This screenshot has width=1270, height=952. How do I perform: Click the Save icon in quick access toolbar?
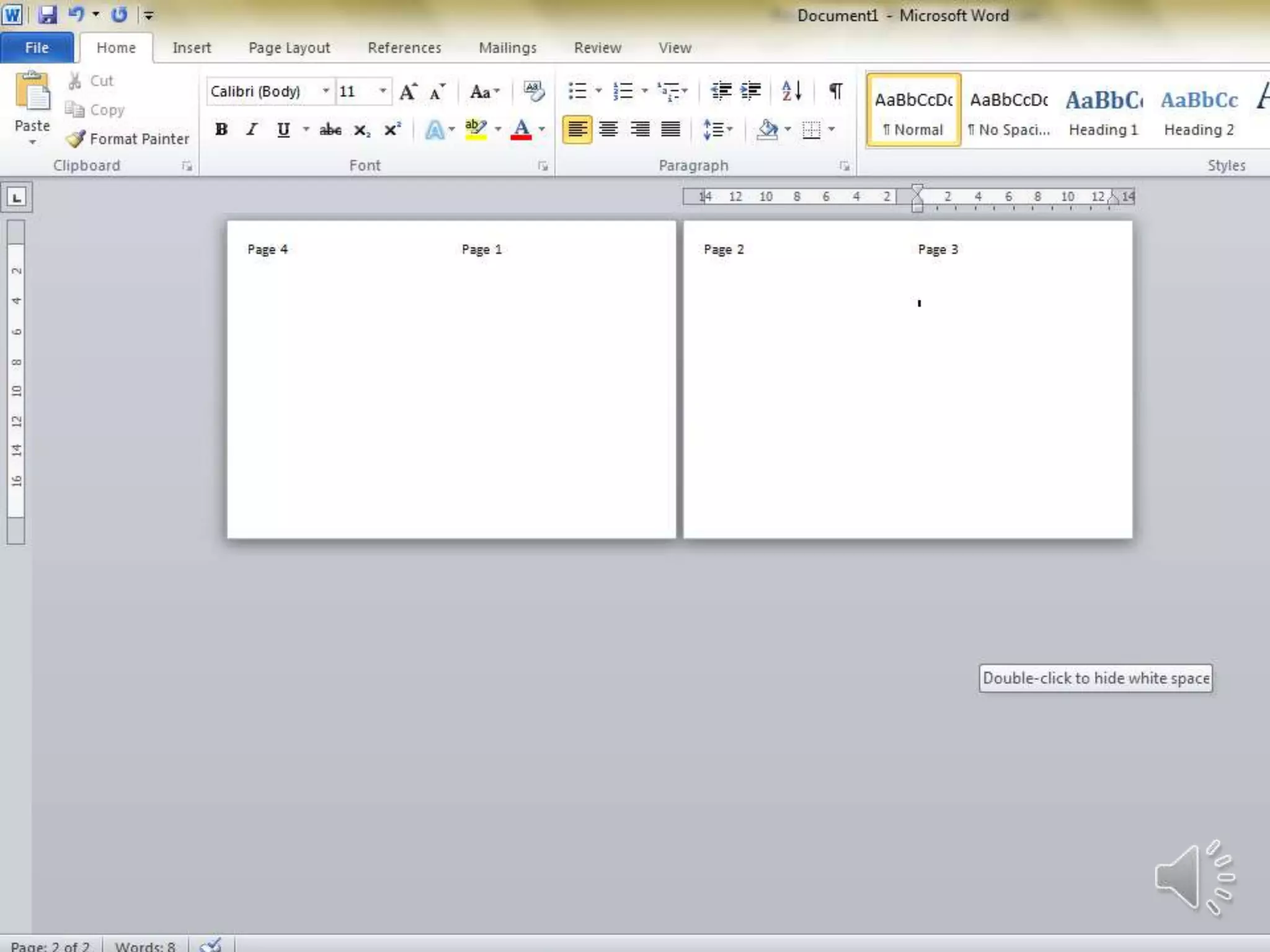coord(47,15)
